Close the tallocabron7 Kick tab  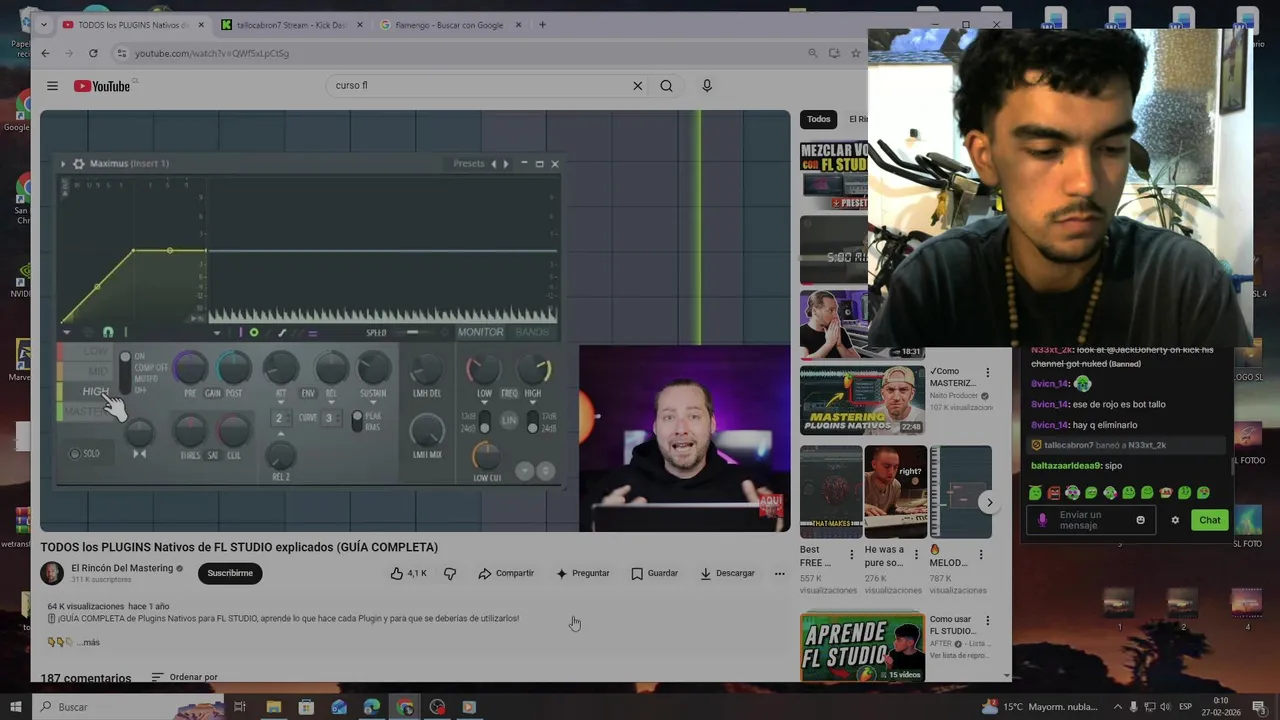tap(359, 25)
